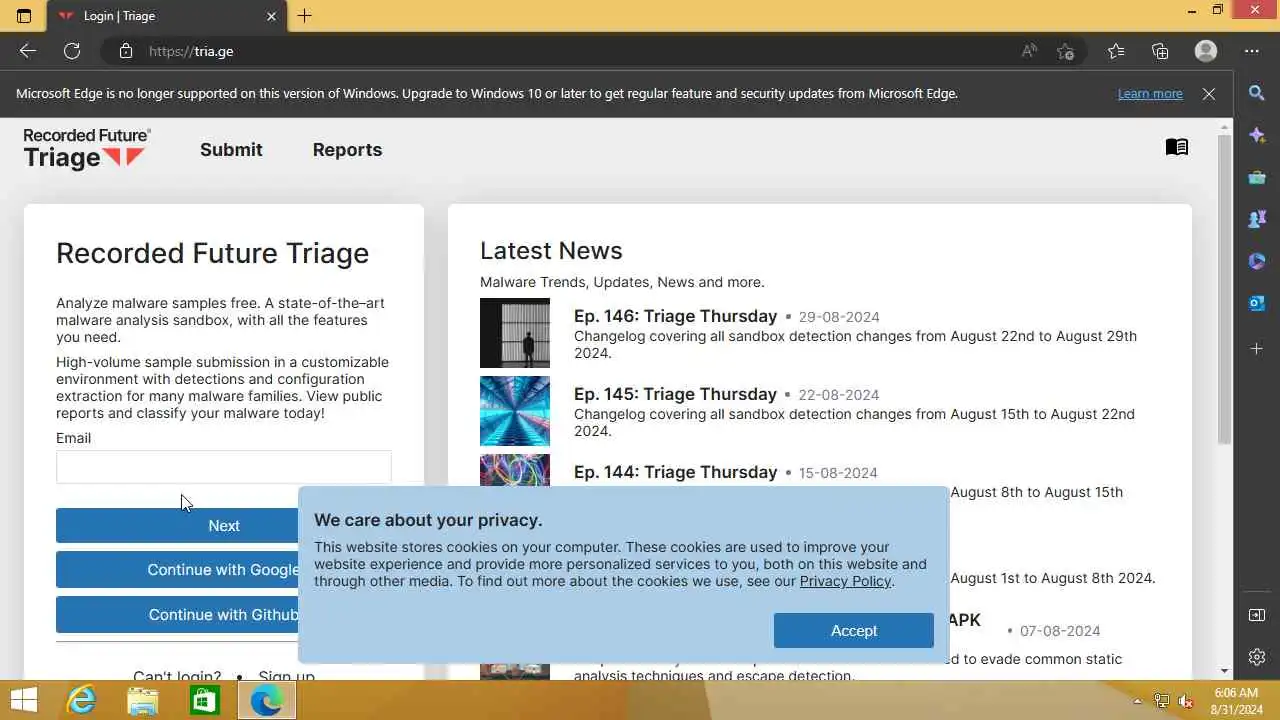Click the scrollbar down arrow
The width and height of the screenshot is (1280, 720).
click(1225, 671)
